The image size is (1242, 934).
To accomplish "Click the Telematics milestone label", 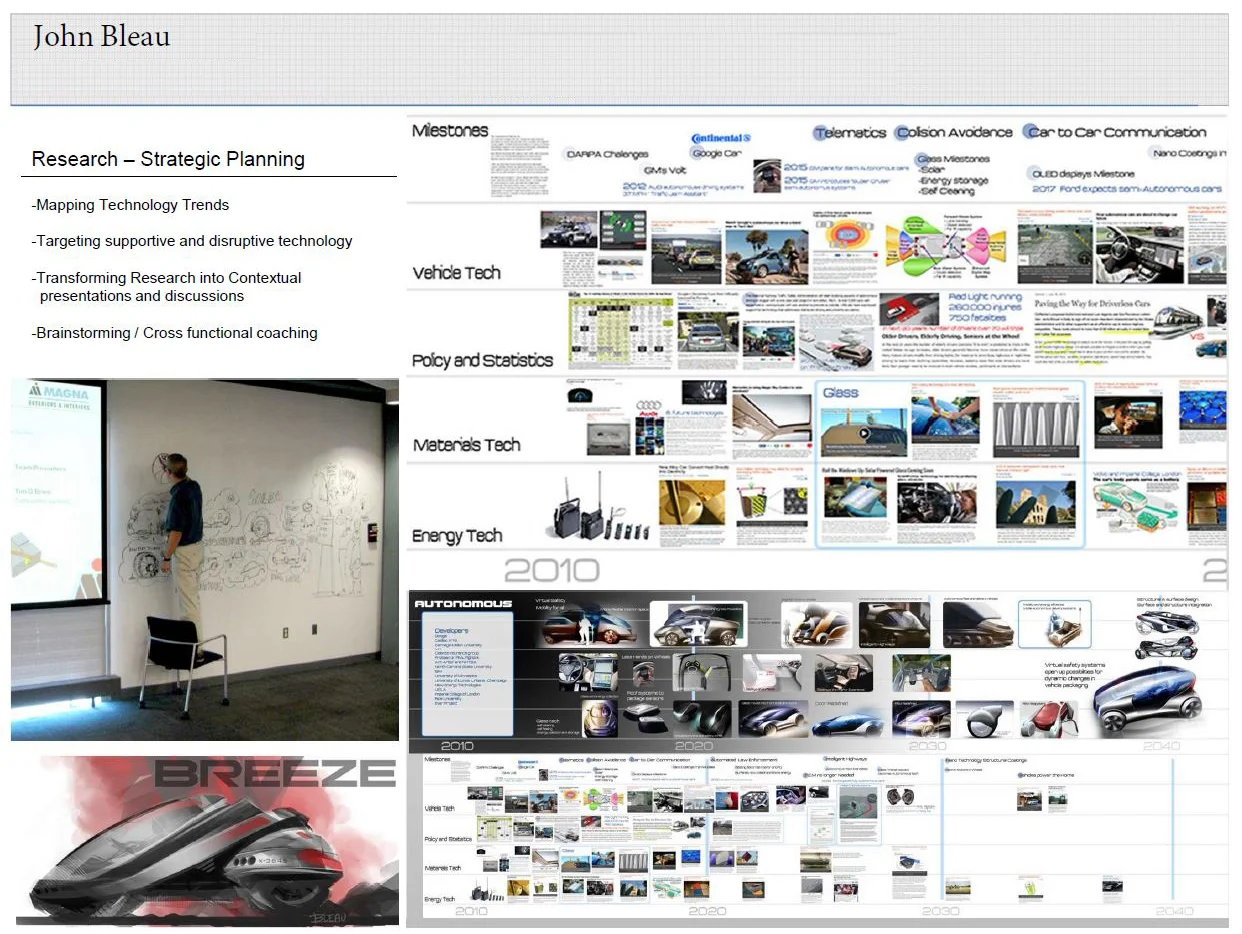I will [x=849, y=132].
